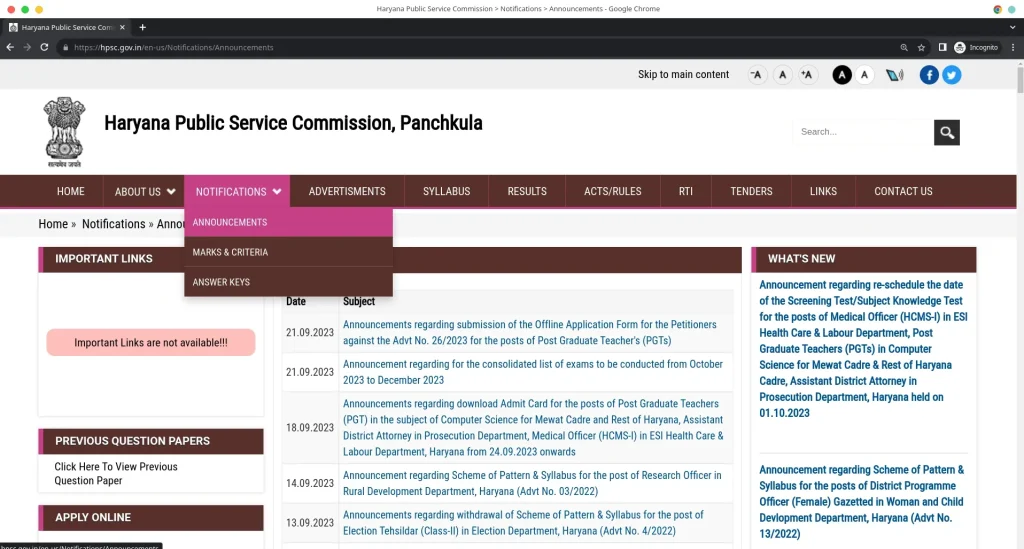Reset font size with middle A icon
The image size is (1024, 549).
click(782, 75)
